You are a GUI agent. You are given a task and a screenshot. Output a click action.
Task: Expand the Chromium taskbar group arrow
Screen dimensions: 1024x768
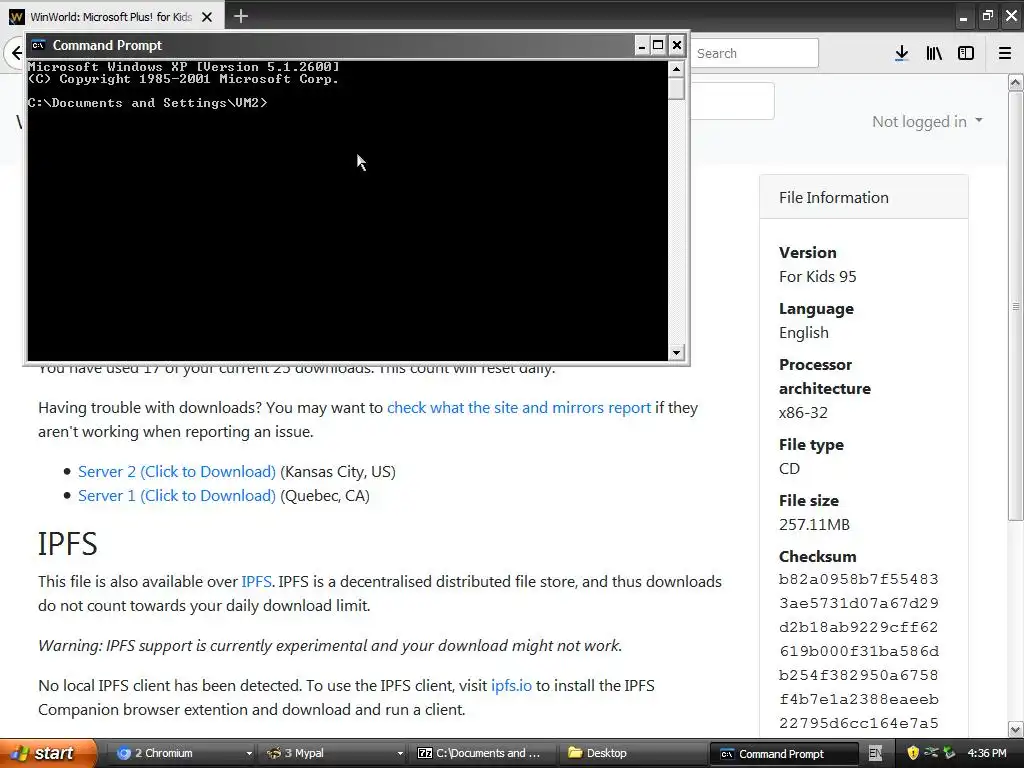249,754
